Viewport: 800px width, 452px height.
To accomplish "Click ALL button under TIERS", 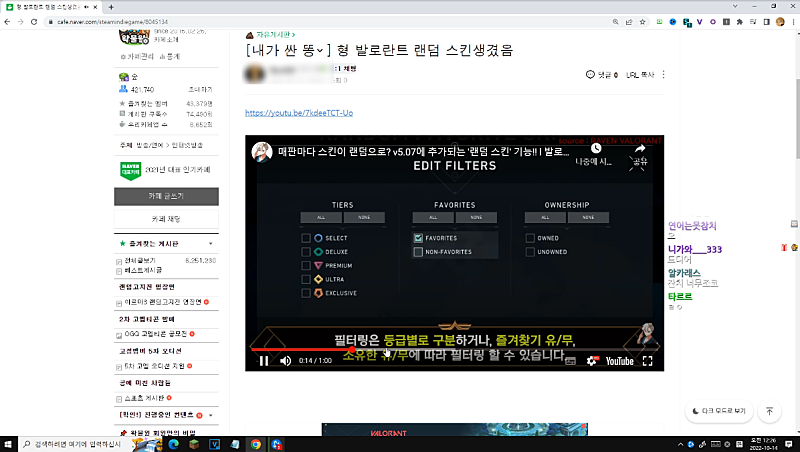I will [321, 217].
